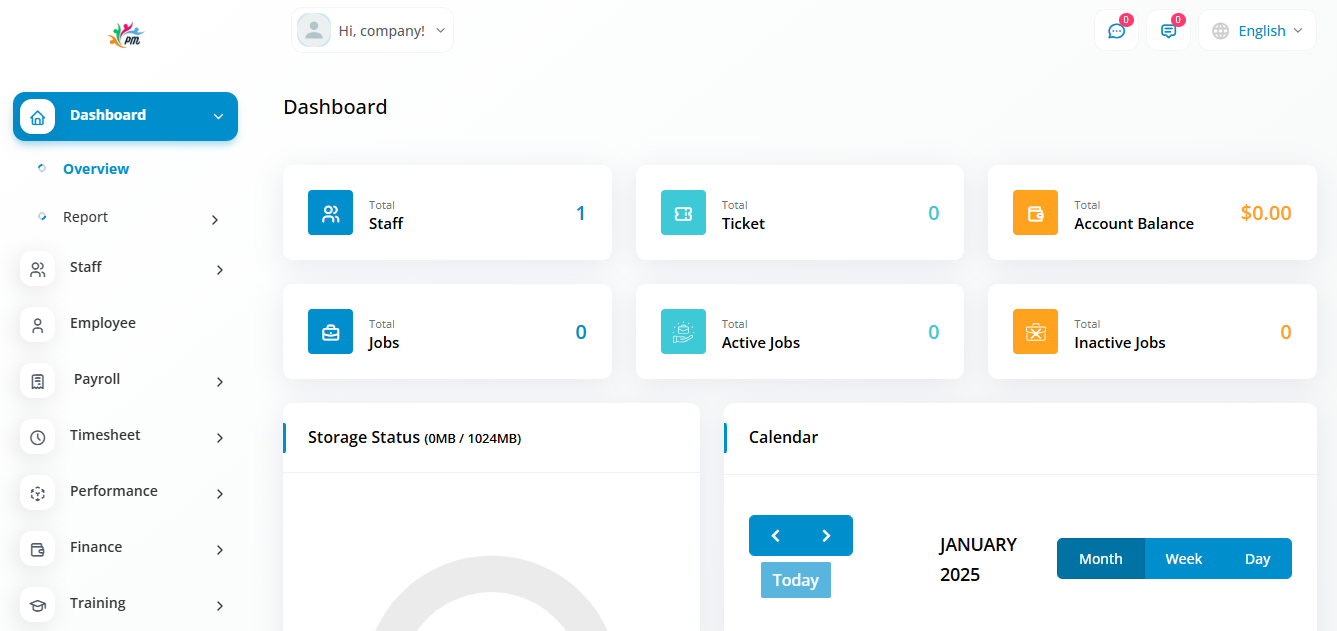Switch calendar to Week view
This screenshot has width=1337, height=631.
pyautogui.click(x=1183, y=559)
